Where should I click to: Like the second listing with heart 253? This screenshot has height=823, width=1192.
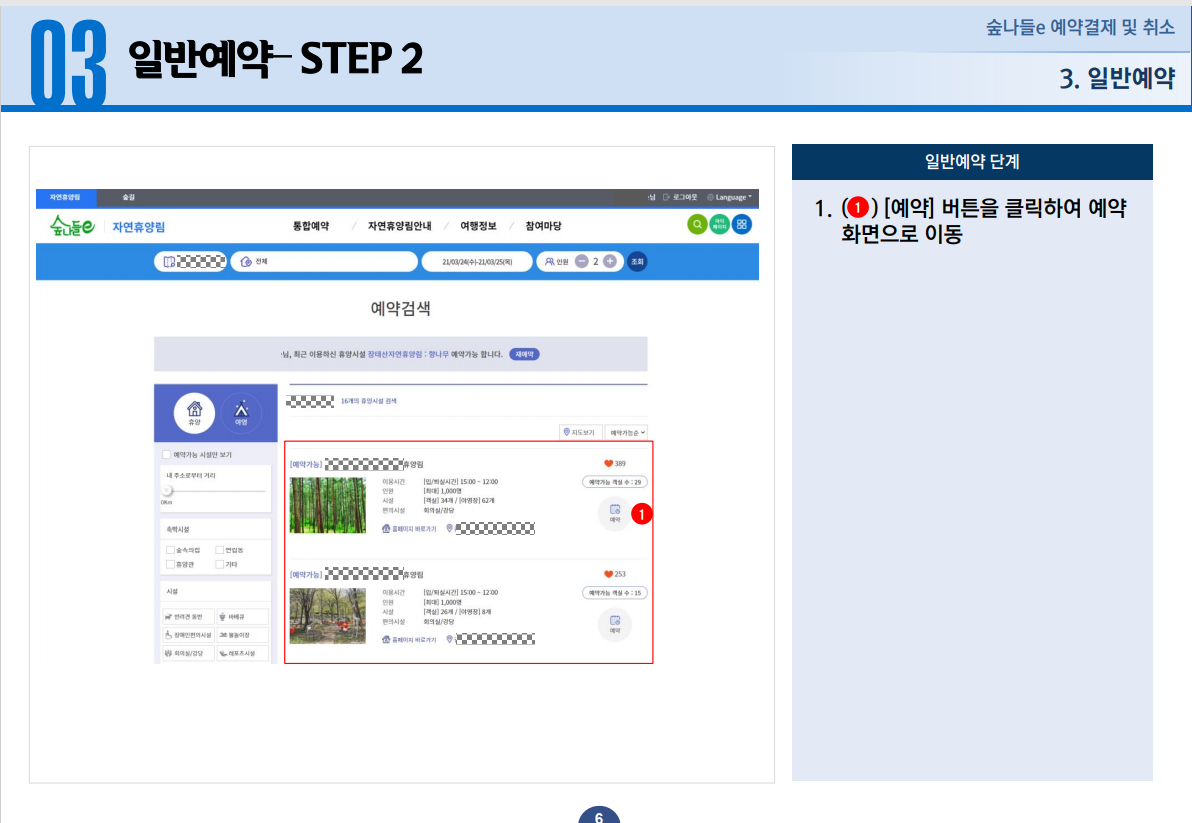608,575
